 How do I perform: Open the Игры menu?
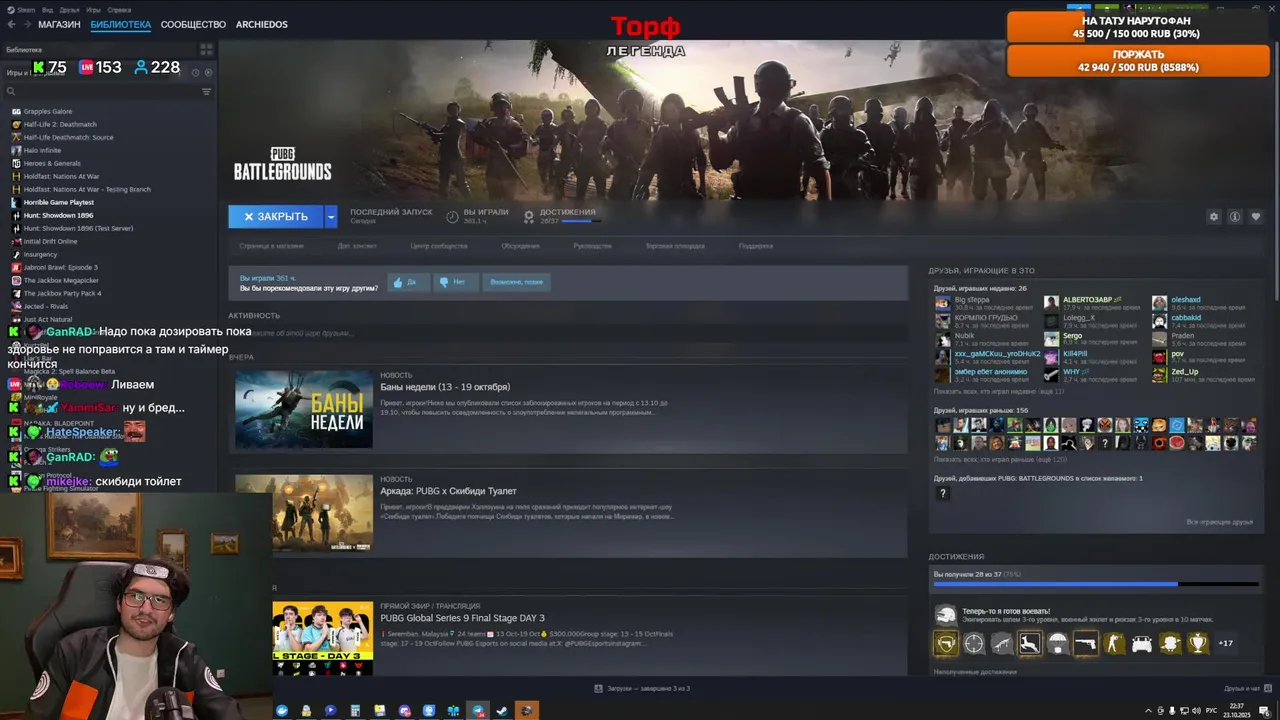coord(93,9)
